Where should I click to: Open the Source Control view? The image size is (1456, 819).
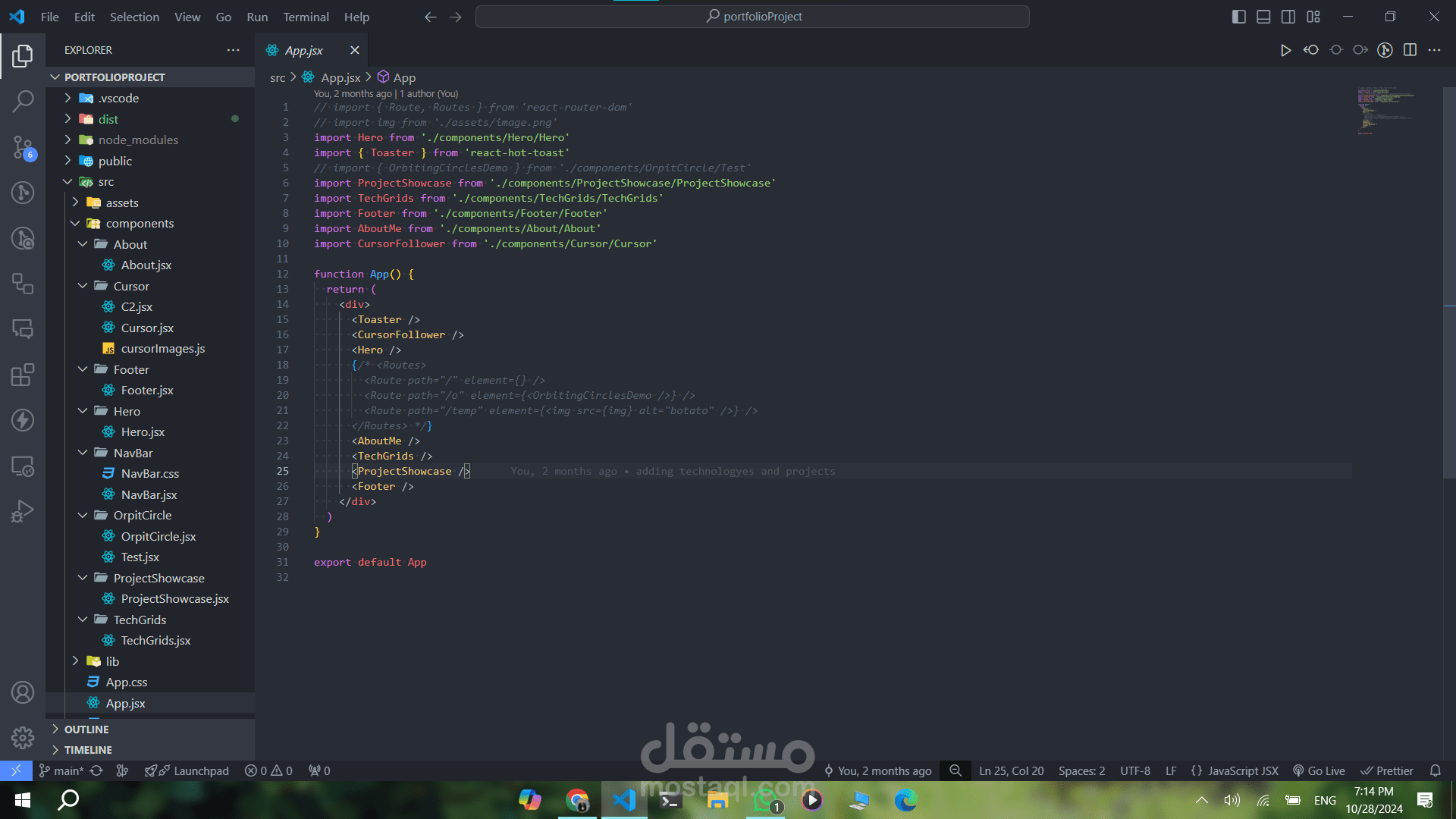[x=23, y=146]
